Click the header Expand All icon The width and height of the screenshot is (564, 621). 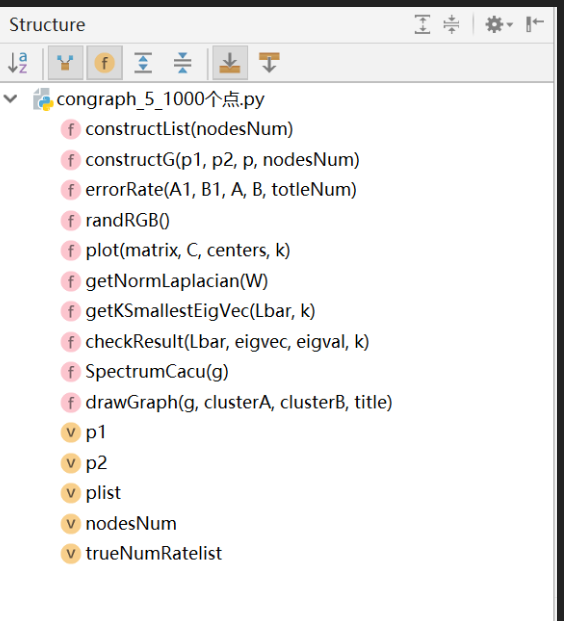tap(422, 25)
